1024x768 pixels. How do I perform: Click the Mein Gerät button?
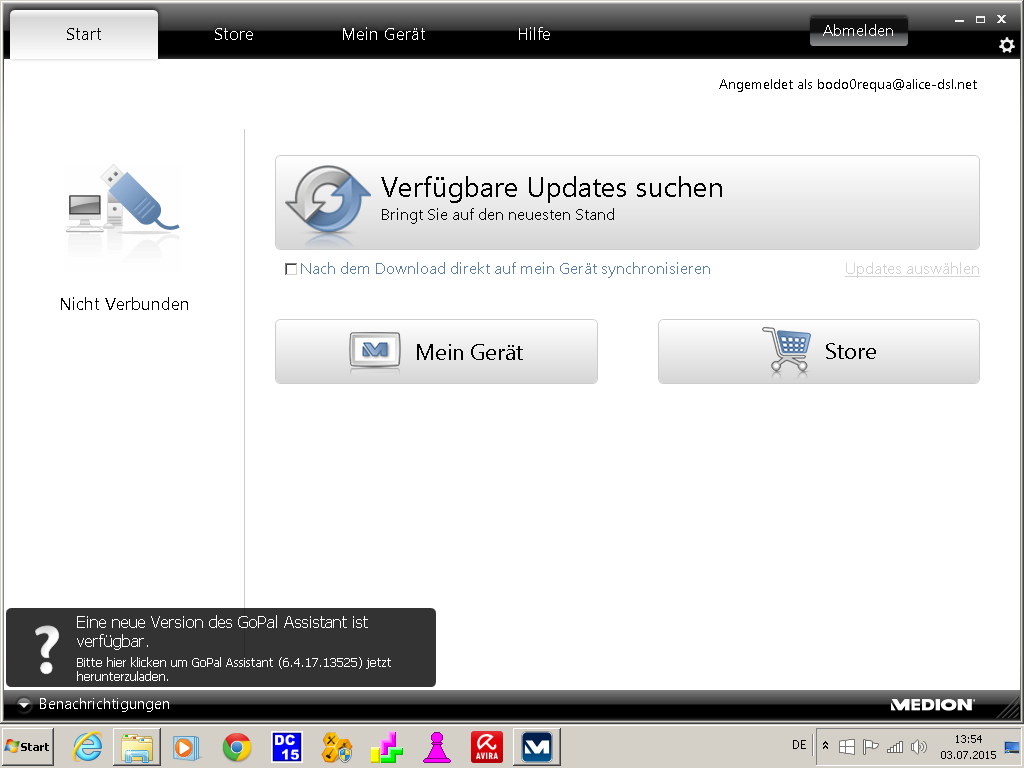point(436,352)
